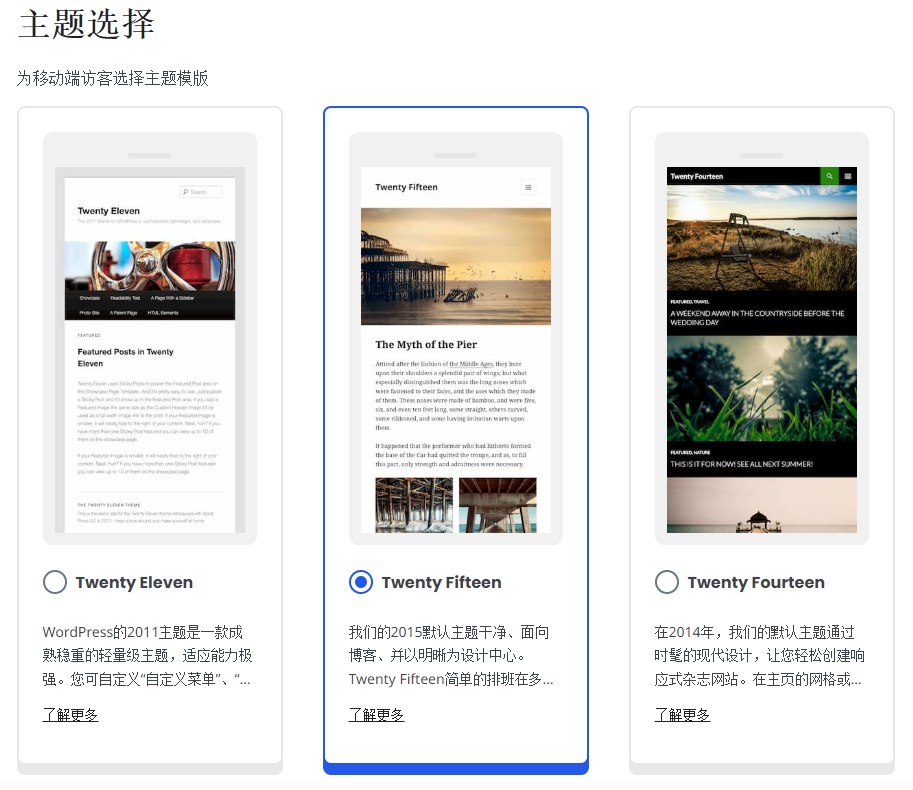
Task: Click the Twenty Eleven theme name label
Action: pyautogui.click(x=134, y=582)
